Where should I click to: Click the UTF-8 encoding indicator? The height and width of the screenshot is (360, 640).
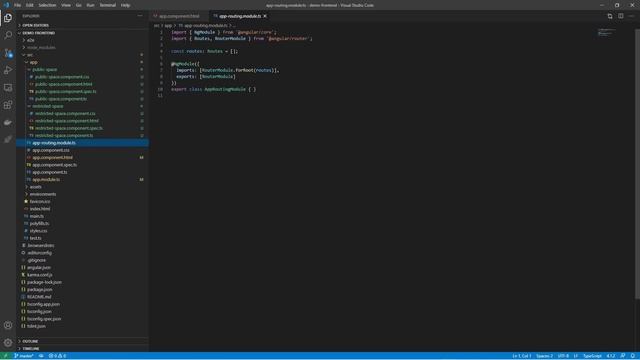563,356
